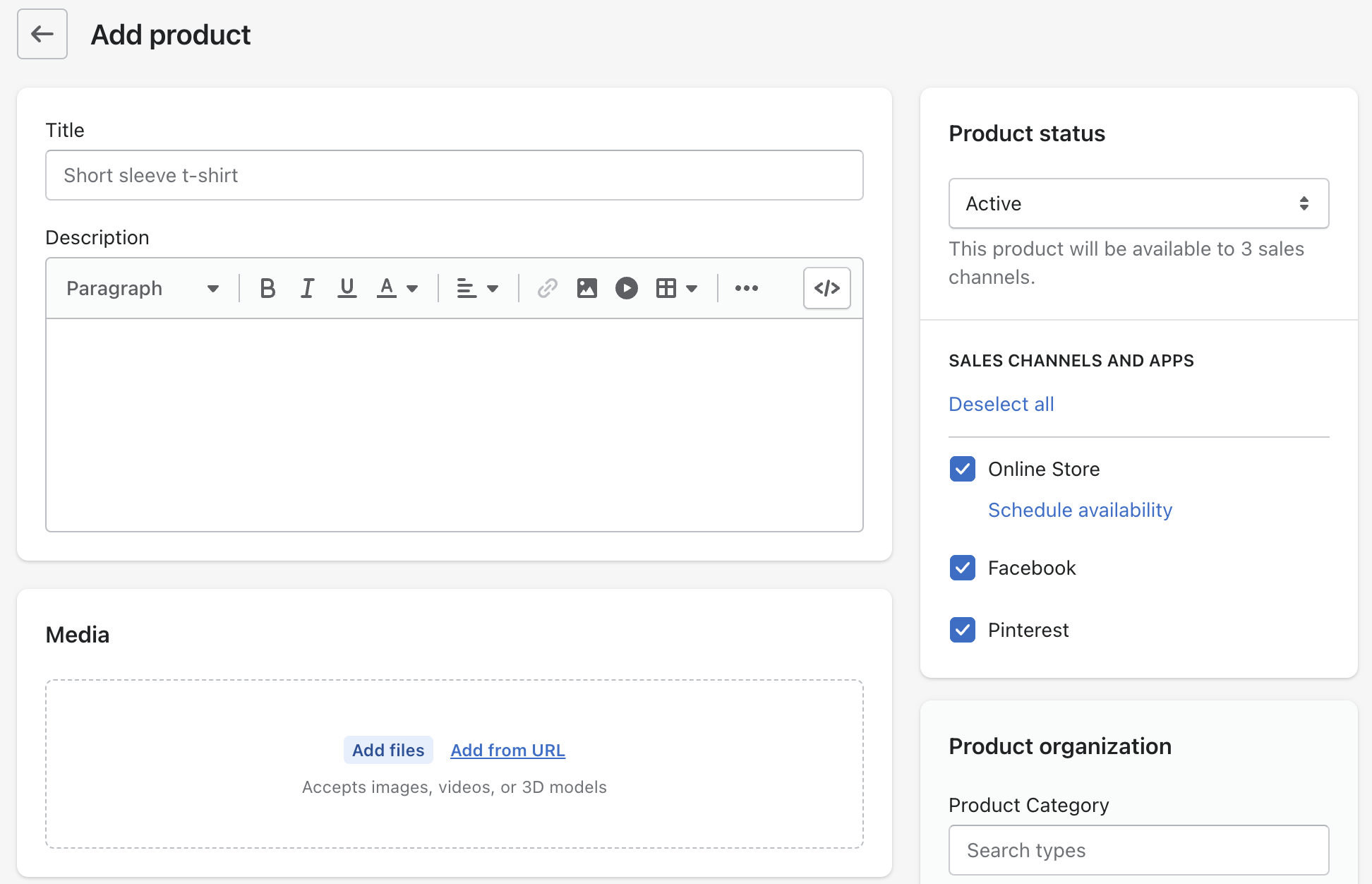Viewport: 1372px width, 884px height.
Task: Click the Deselect all link
Action: (x=1001, y=404)
